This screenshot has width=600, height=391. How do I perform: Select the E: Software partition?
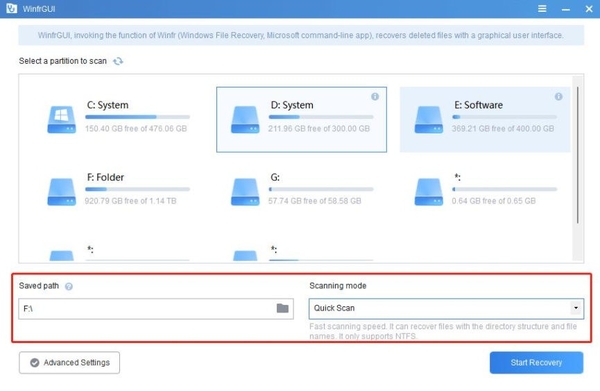pyautogui.click(x=485, y=119)
